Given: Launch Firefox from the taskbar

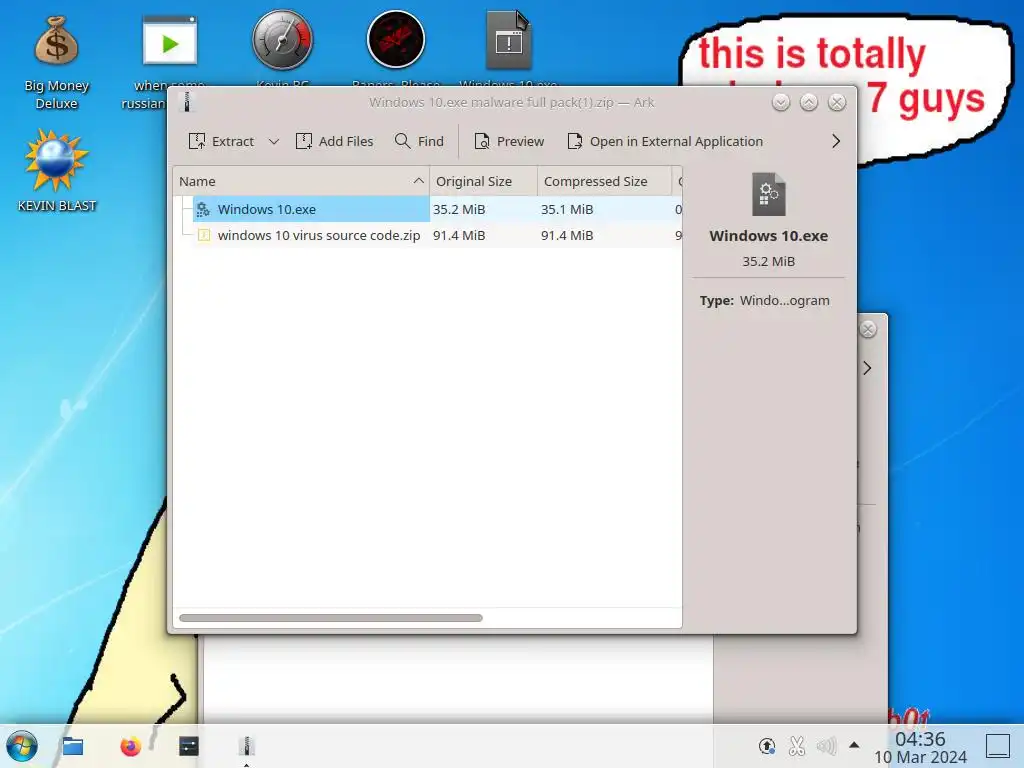Looking at the screenshot, I should 131,746.
